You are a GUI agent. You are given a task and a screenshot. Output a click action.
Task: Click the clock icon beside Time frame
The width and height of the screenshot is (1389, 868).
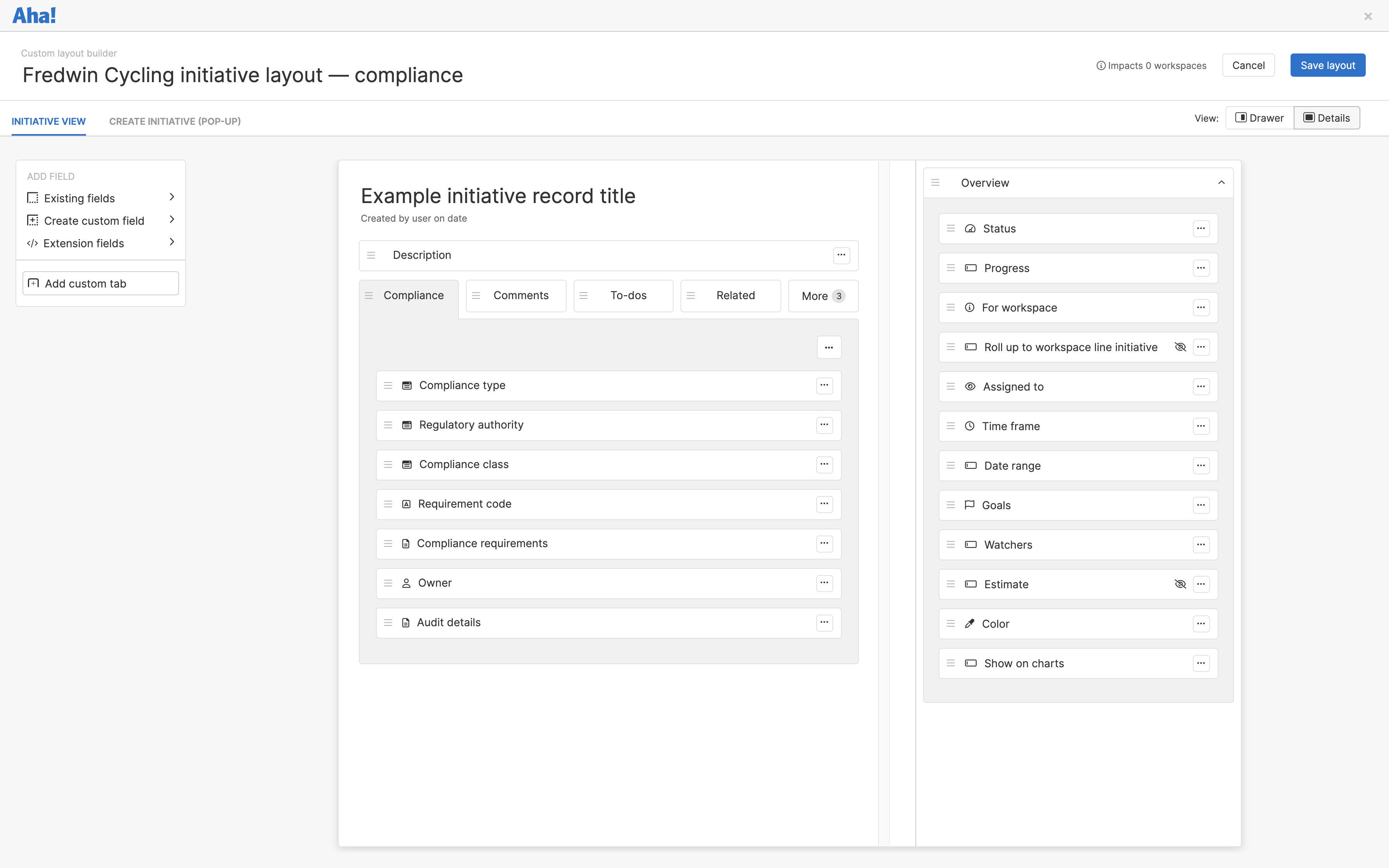969,426
